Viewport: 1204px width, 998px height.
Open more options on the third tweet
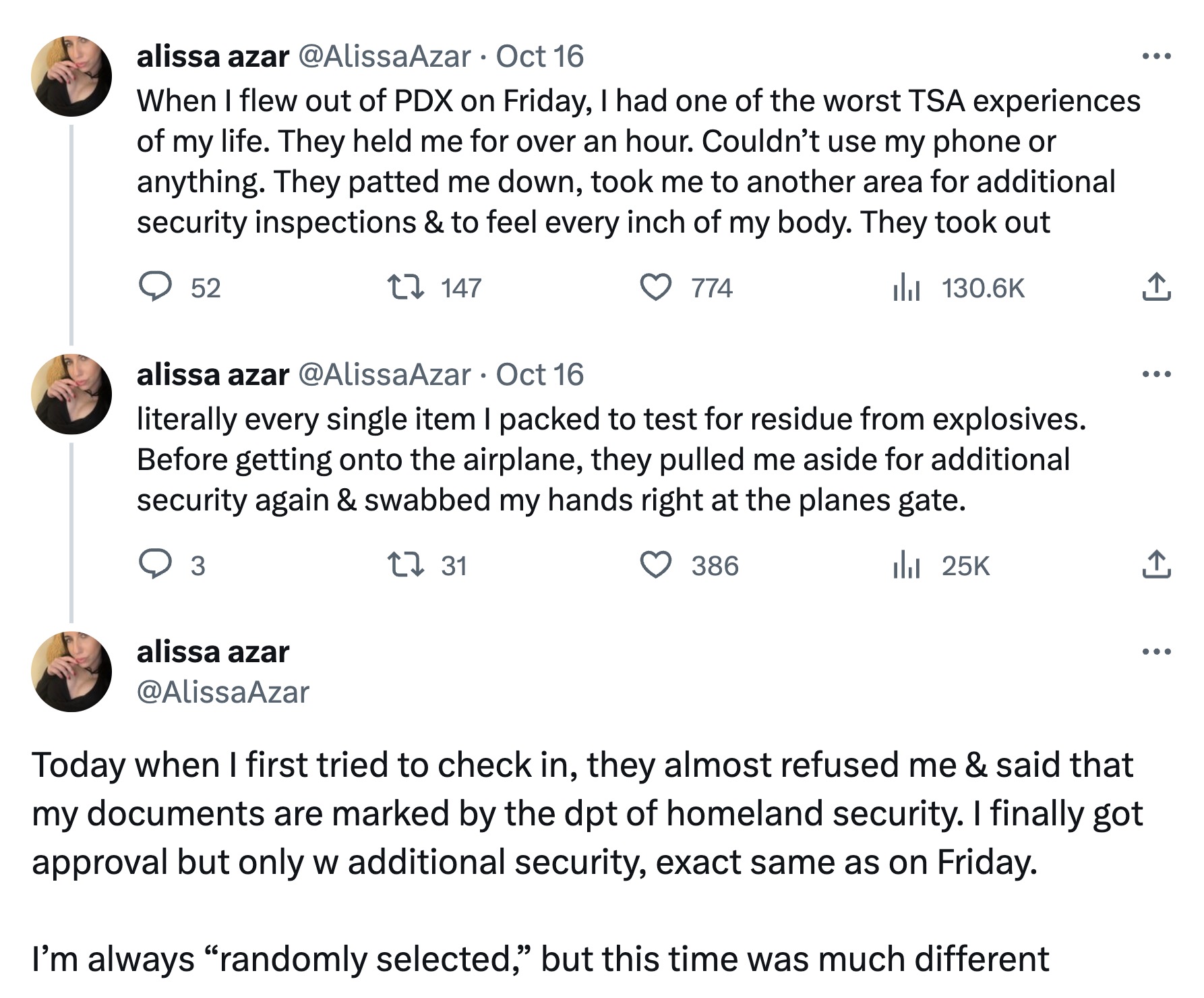click(1156, 652)
